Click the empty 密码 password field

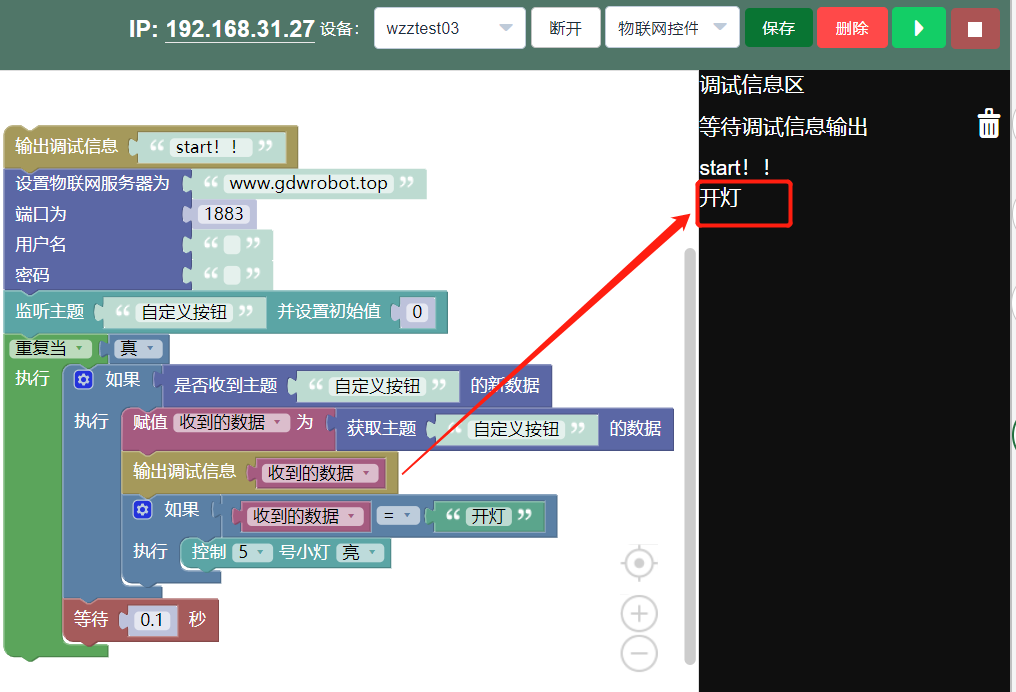[x=232, y=275]
